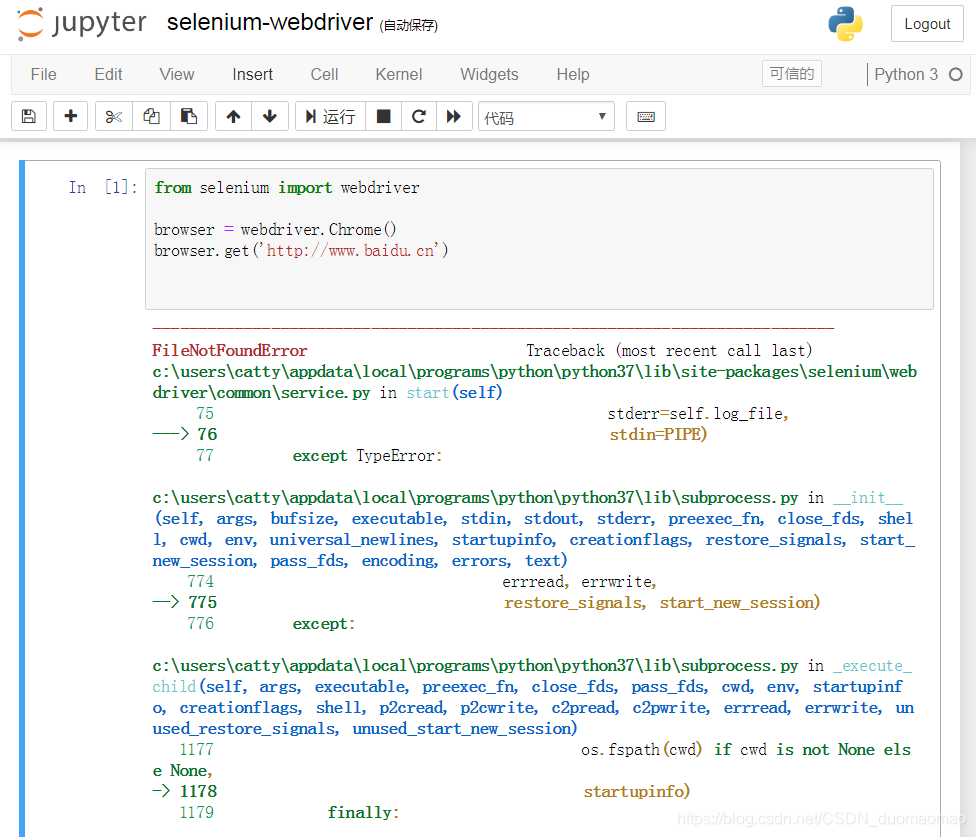The image size is (976, 837).
Task: Open the command palette keyboard icon
Action: click(645, 116)
